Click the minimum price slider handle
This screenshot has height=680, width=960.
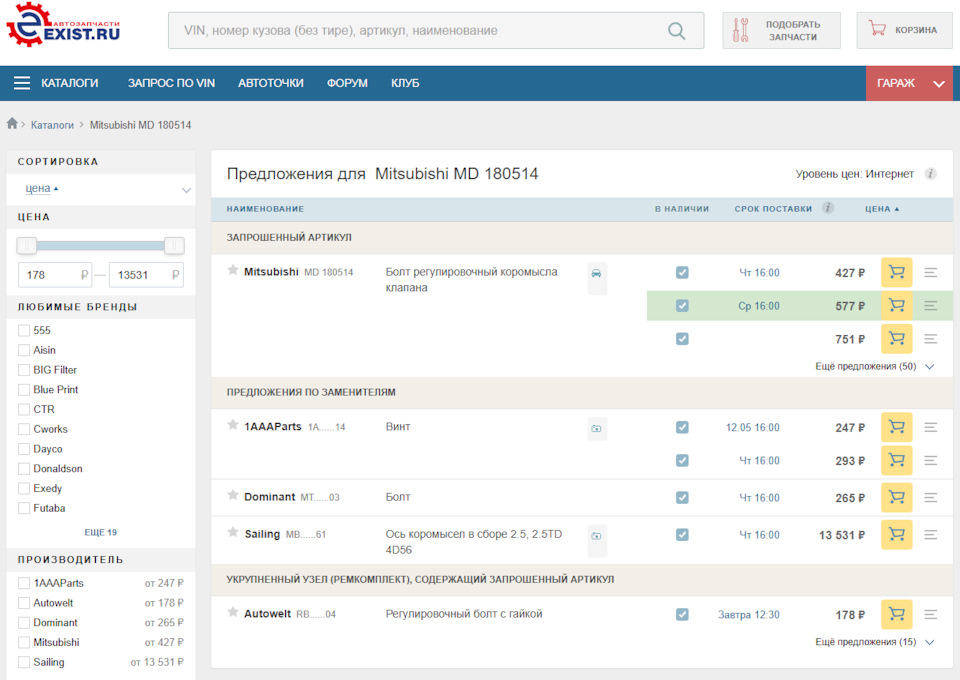pos(27,245)
